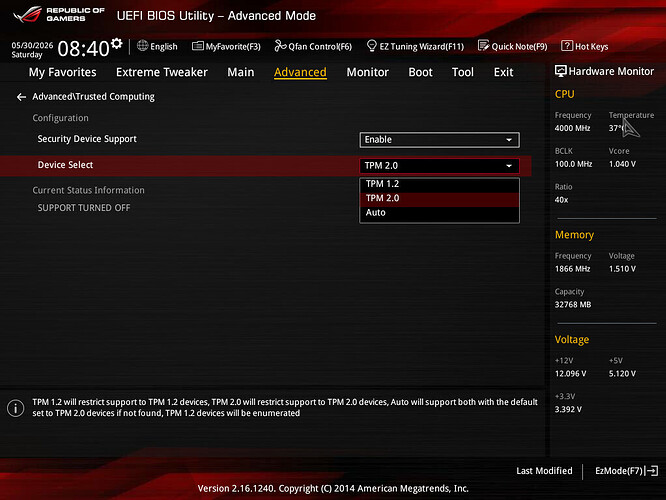Switch to the Main tab
The width and height of the screenshot is (666, 500).
click(240, 72)
